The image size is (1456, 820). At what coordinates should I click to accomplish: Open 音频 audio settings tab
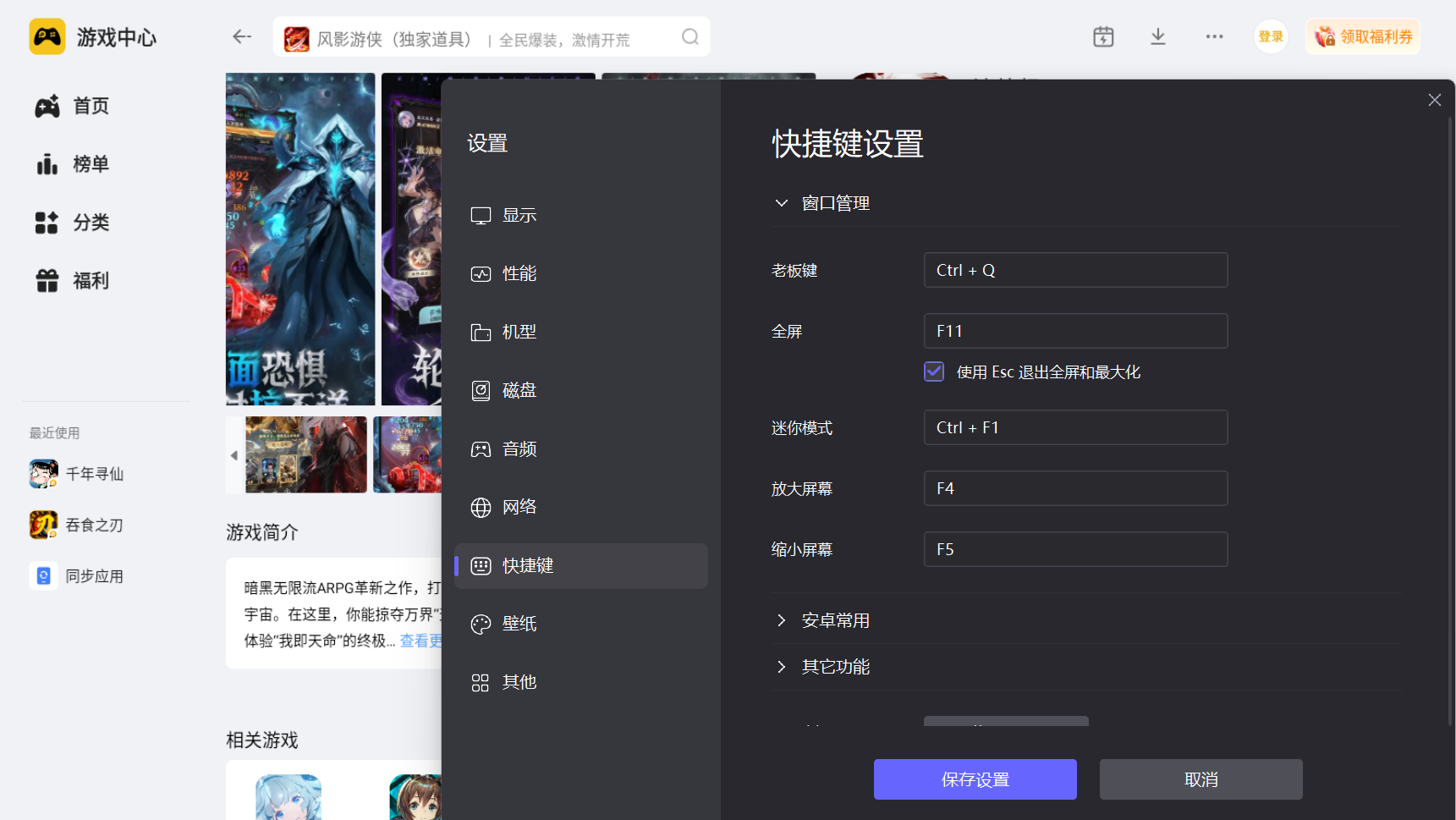(x=581, y=449)
